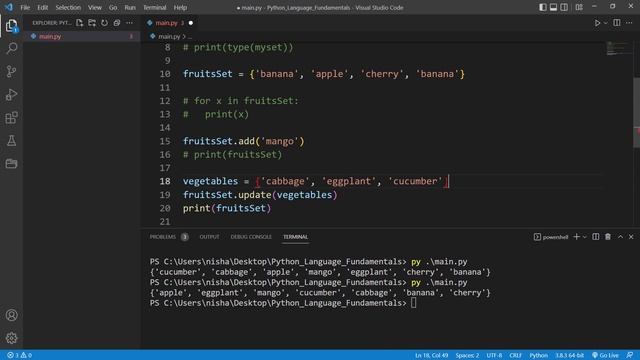This screenshot has height=360, width=640.
Task: Select the powershell terminal label
Action: [x=551, y=237]
